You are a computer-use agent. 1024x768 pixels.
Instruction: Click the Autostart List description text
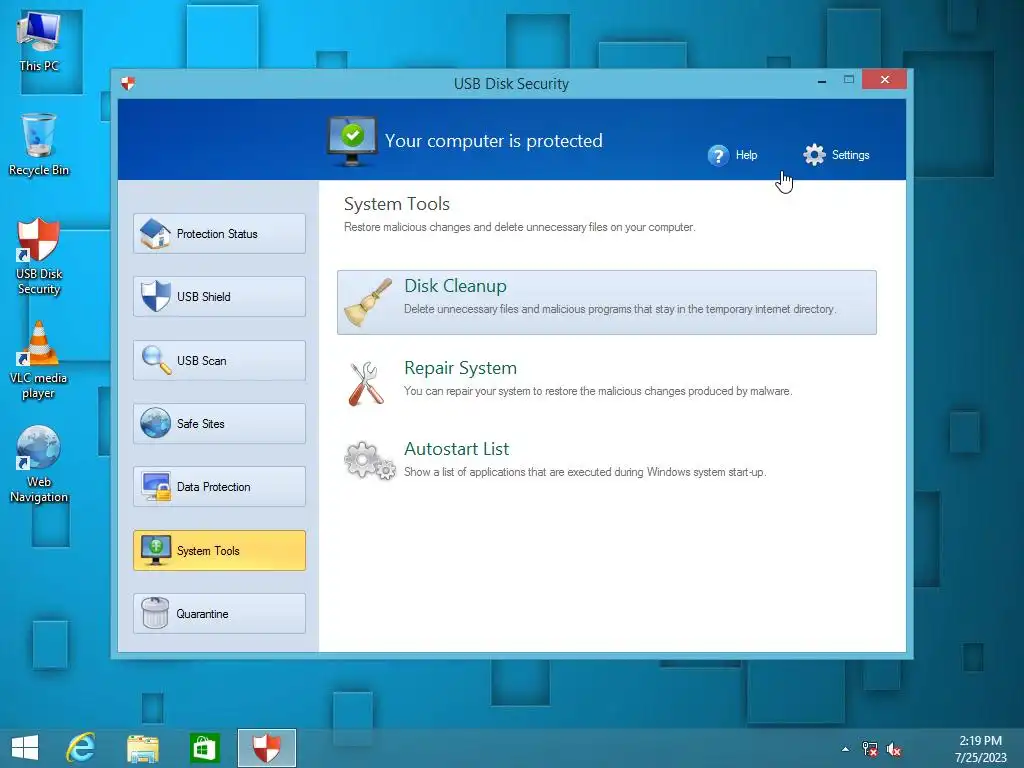point(584,472)
